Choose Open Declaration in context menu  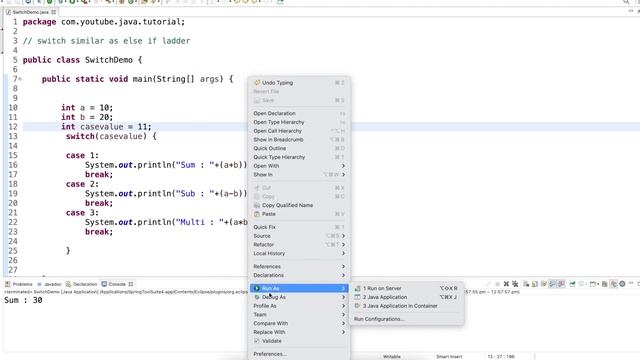[x=299, y=113]
